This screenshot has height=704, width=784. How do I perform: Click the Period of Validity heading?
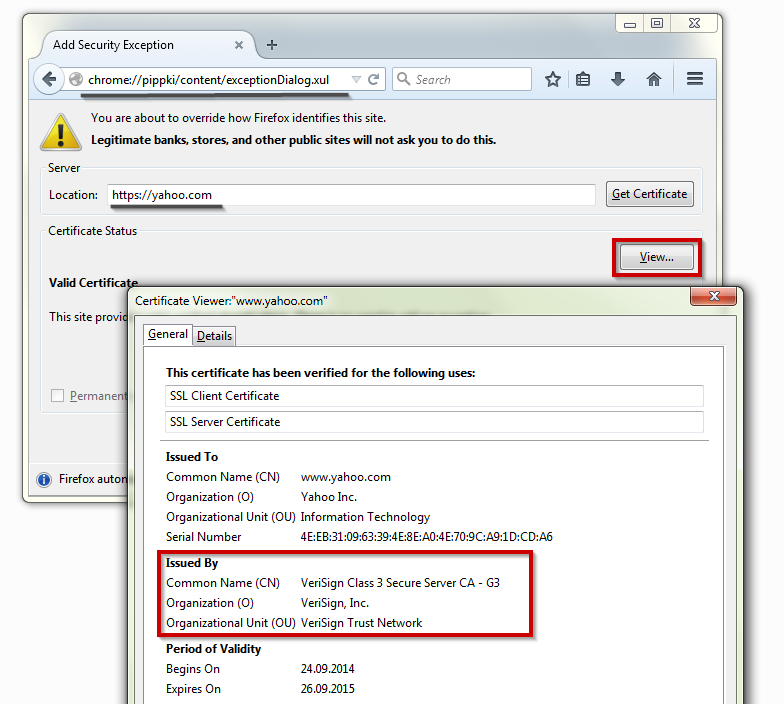(214, 649)
